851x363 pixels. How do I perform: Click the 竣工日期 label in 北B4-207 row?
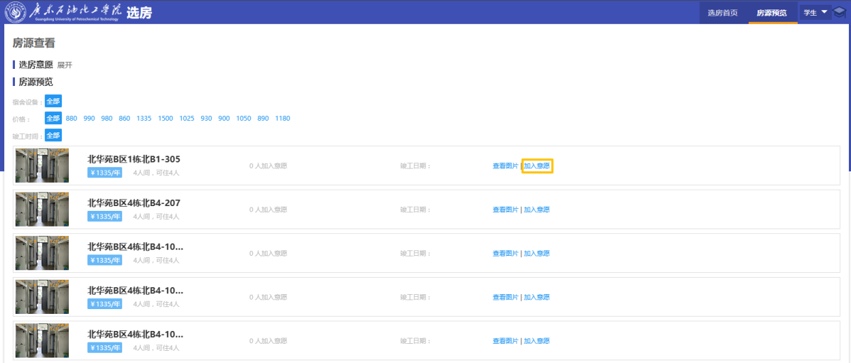click(415, 209)
